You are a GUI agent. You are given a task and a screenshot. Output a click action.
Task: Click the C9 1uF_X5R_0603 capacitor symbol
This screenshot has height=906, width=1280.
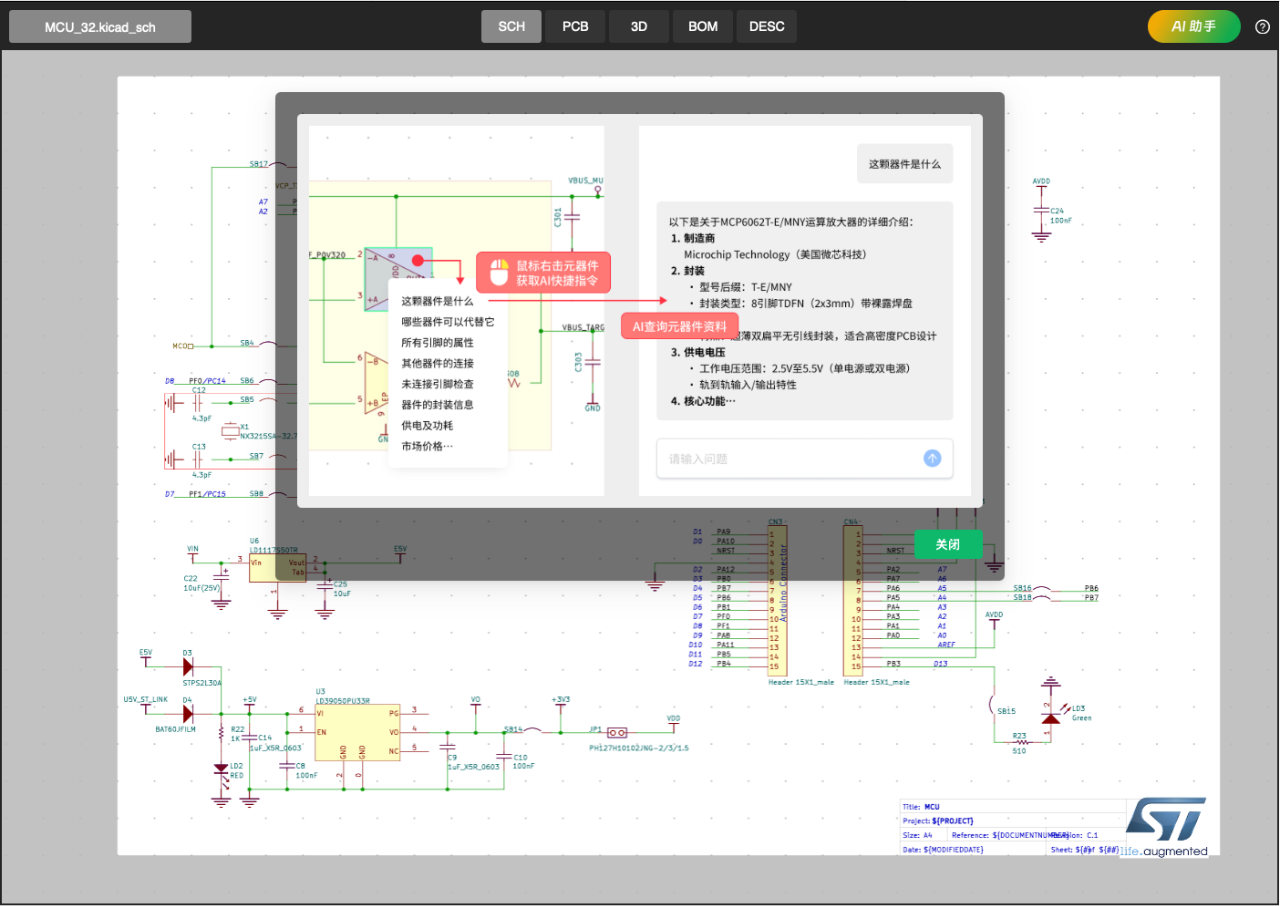tap(448, 747)
